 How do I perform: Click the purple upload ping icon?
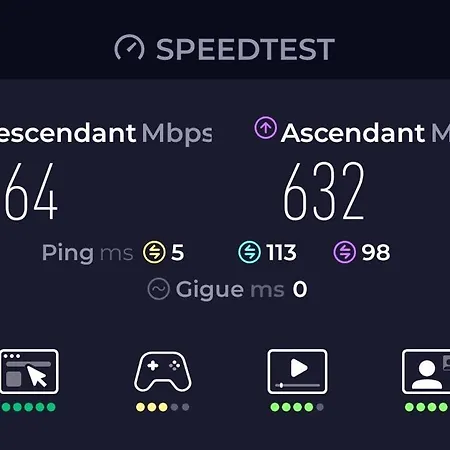tap(345, 252)
